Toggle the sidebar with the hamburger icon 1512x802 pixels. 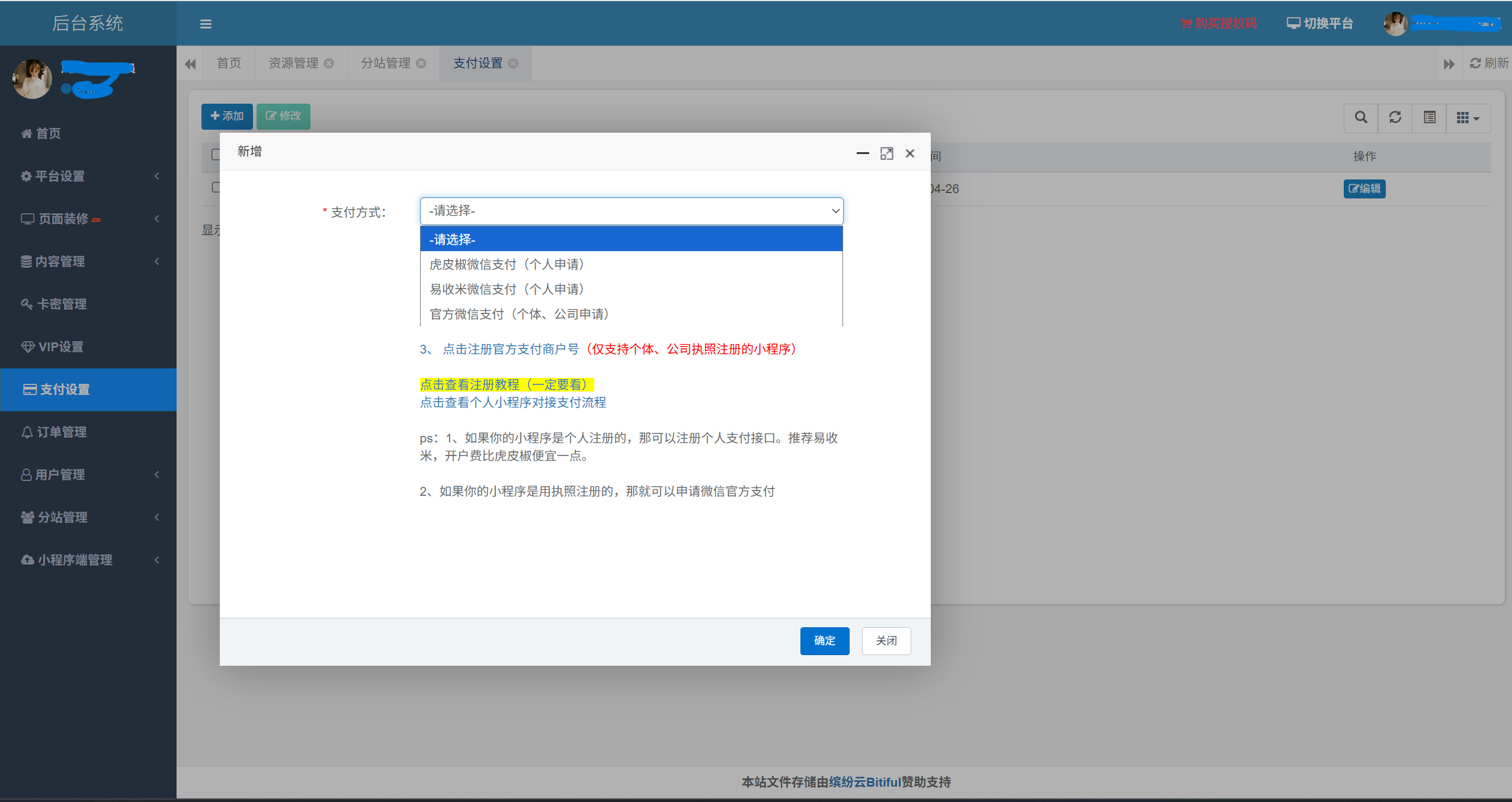[x=205, y=23]
